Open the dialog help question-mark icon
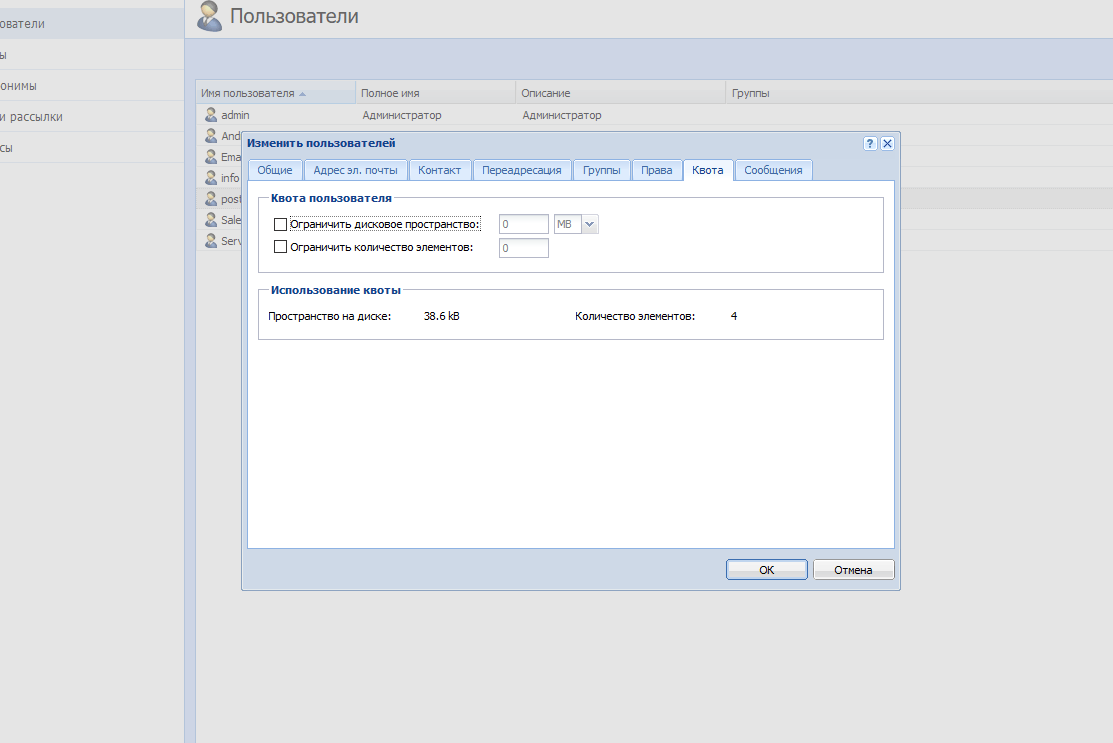Image resolution: width=1113 pixels, height=743 pixels. pos(870,144)
